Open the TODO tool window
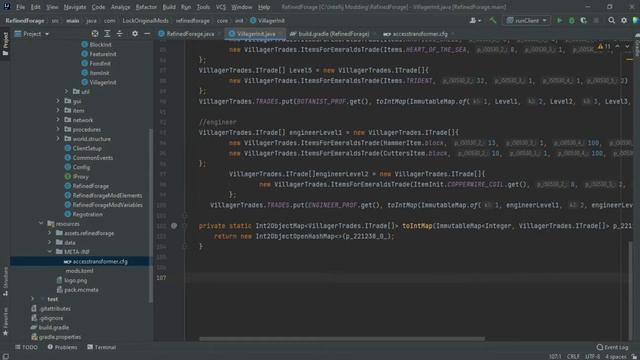The image size is (640, 360). click(27, 347)
